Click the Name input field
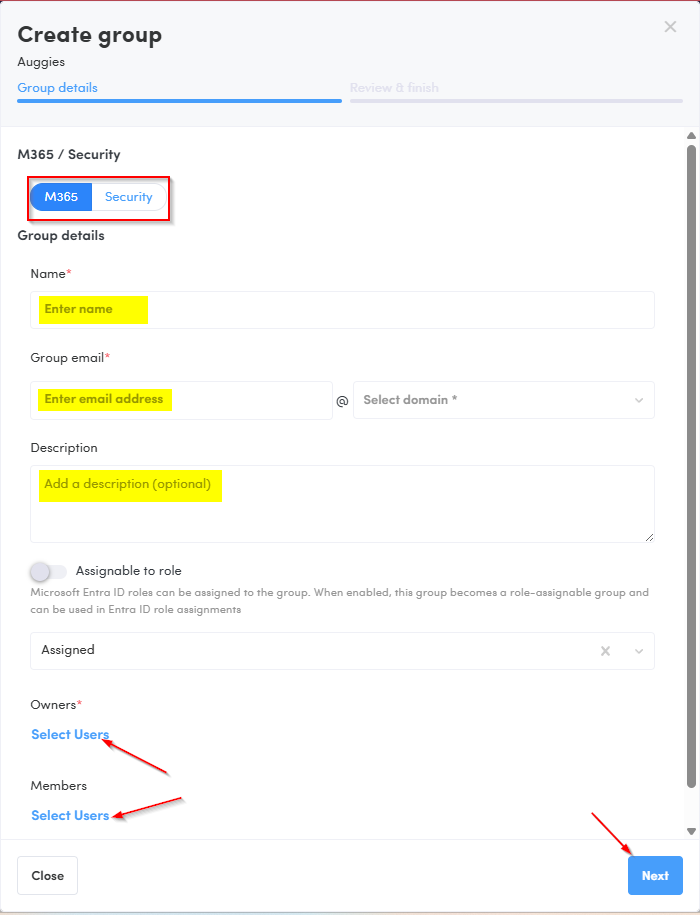This screenshot has width=700, height=915. click(x=342, y=310)
